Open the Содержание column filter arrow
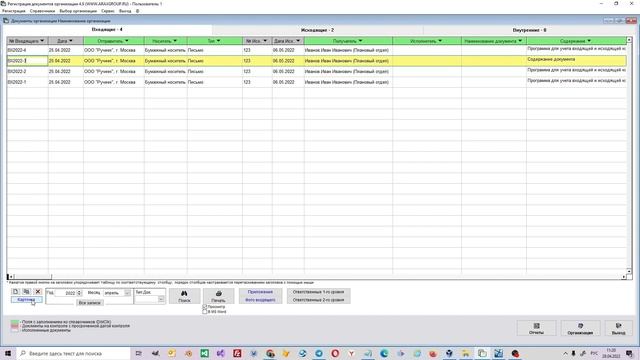640x360 pixels. 589,41
